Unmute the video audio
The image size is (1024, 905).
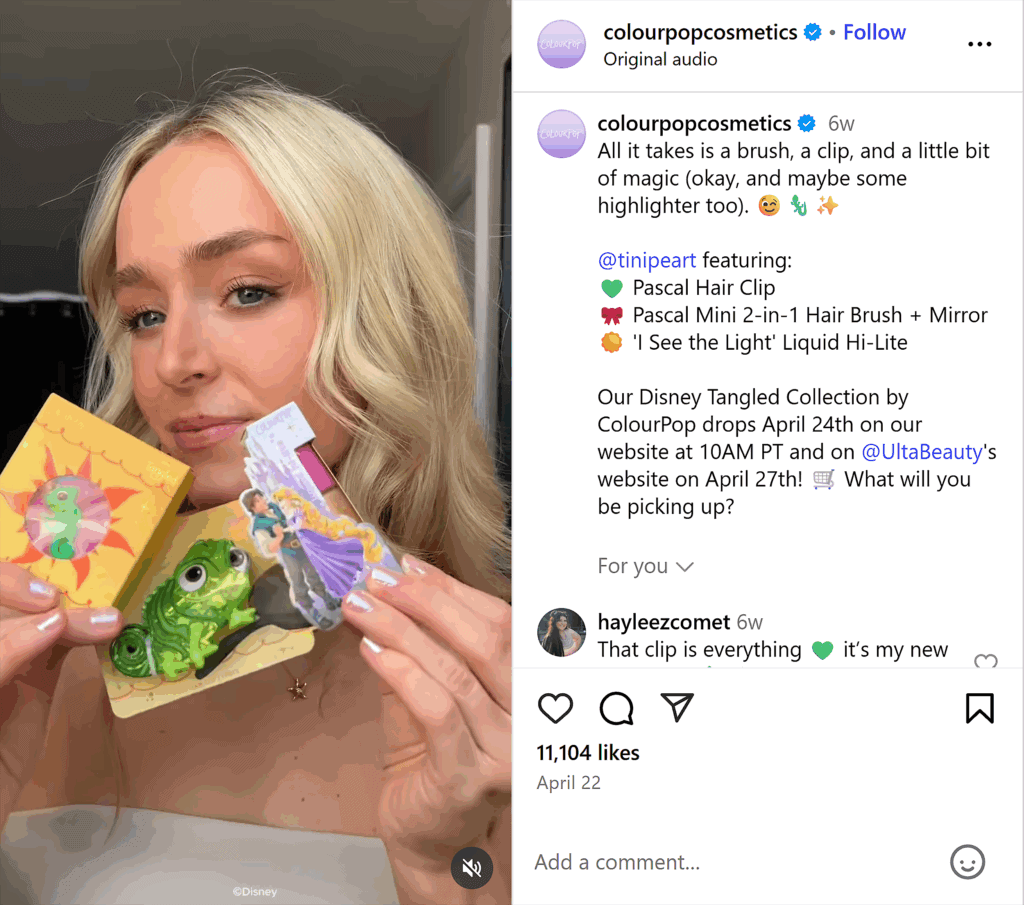[472, 868]
